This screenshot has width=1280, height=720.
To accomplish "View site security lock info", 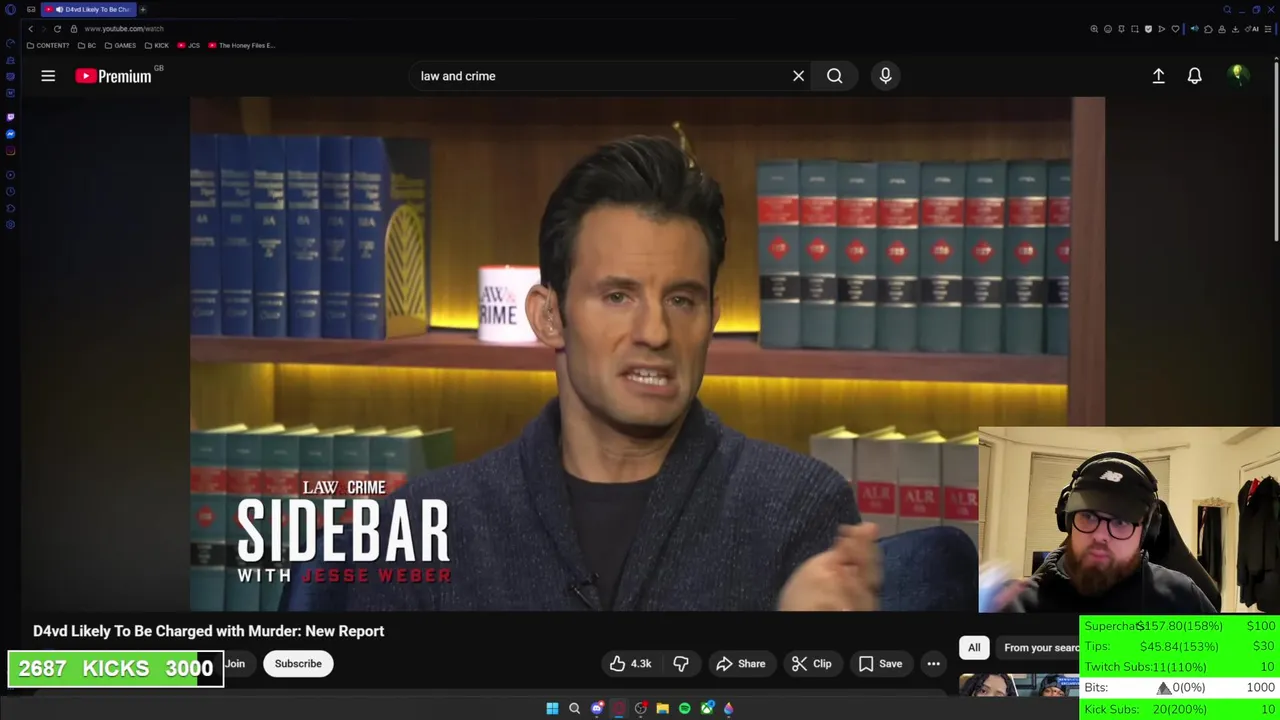I will click(73, 29).
